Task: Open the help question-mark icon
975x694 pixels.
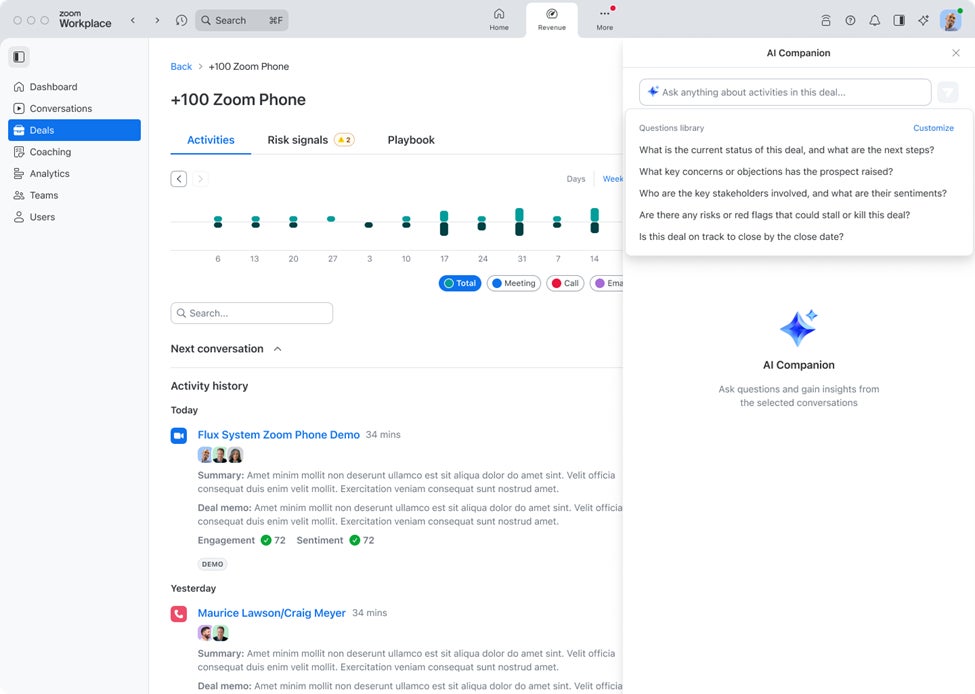Action: [x=850, y=21]
